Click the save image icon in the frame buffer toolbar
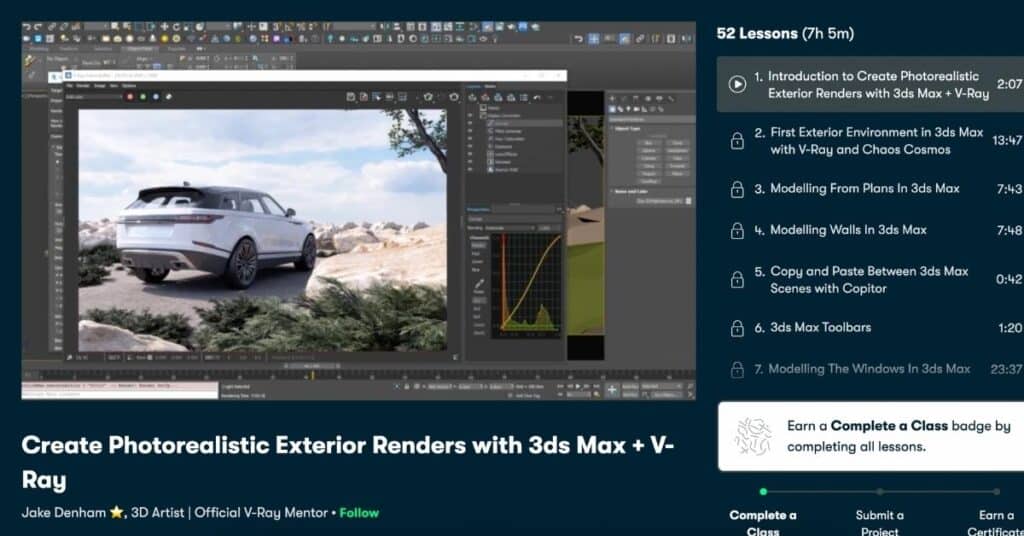Image resolution: width=1024 pixels, height=536 pixels. click(351, 97)
